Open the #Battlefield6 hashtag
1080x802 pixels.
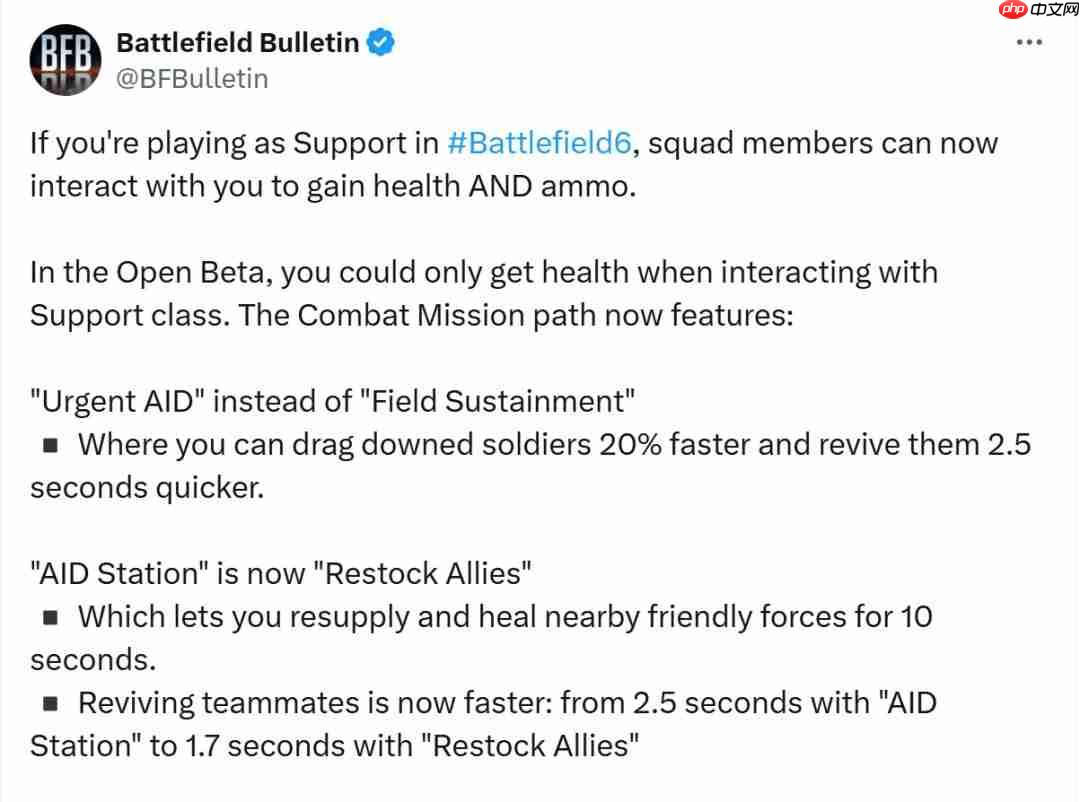click(x=539, y=143)
